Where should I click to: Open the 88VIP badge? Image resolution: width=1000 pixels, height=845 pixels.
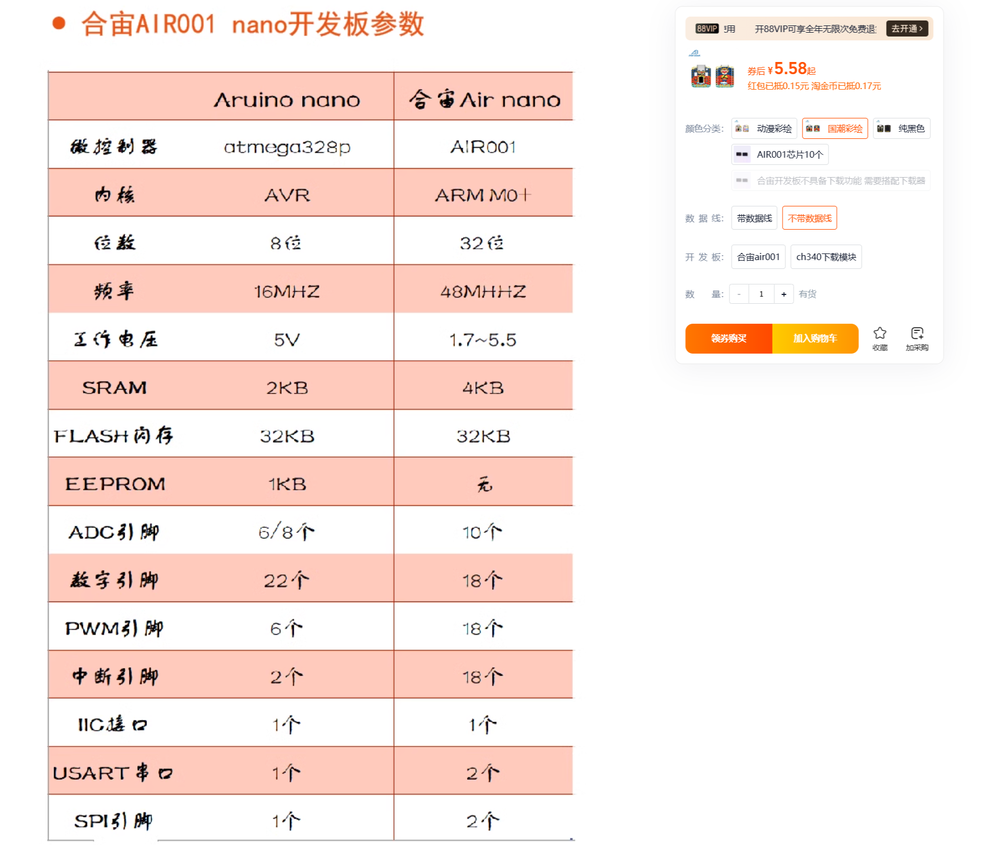[707, 29]
